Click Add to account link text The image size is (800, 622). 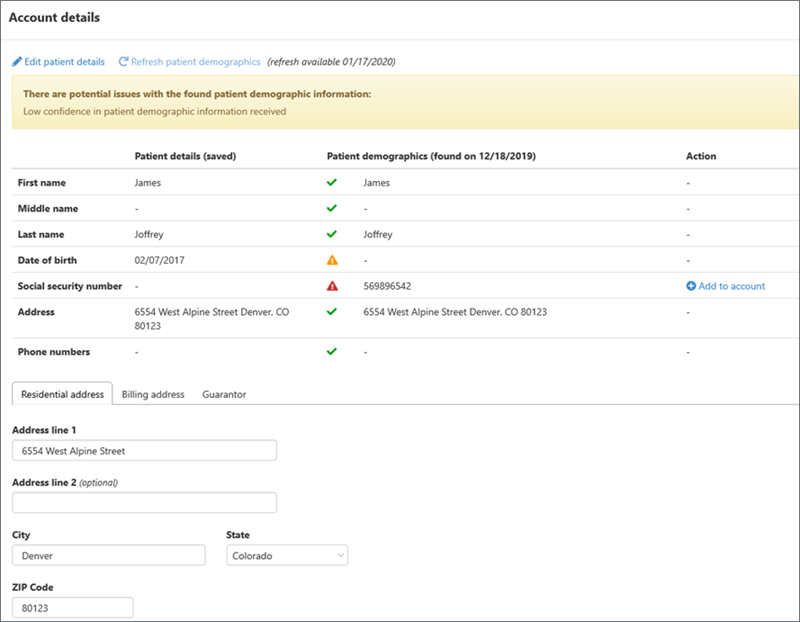pyautogui.click(x=731, y=286)
